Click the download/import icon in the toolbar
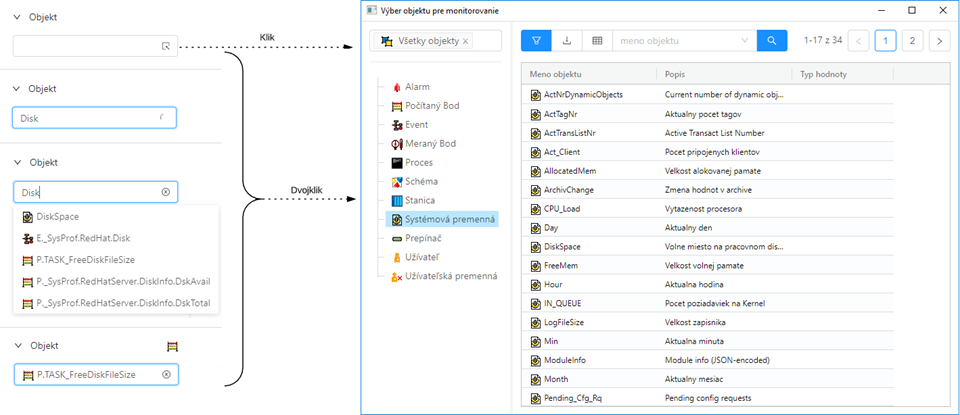This screenshot has width=960, height=415. [567, 41]
